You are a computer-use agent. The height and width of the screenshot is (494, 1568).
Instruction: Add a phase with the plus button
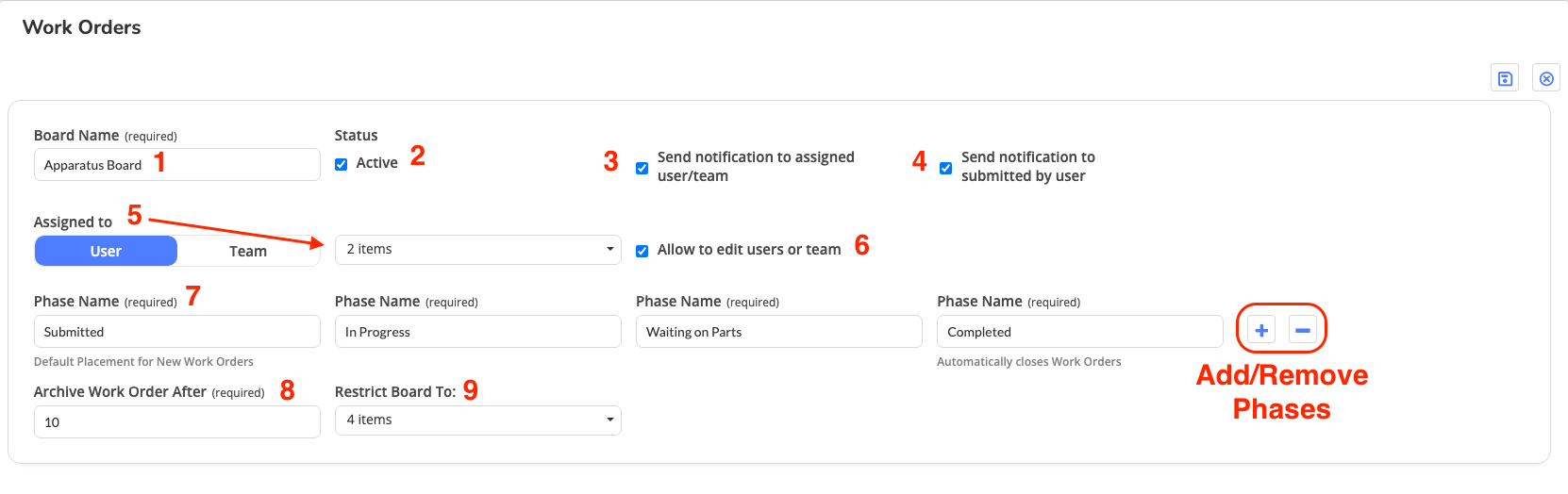(1261, 330)
